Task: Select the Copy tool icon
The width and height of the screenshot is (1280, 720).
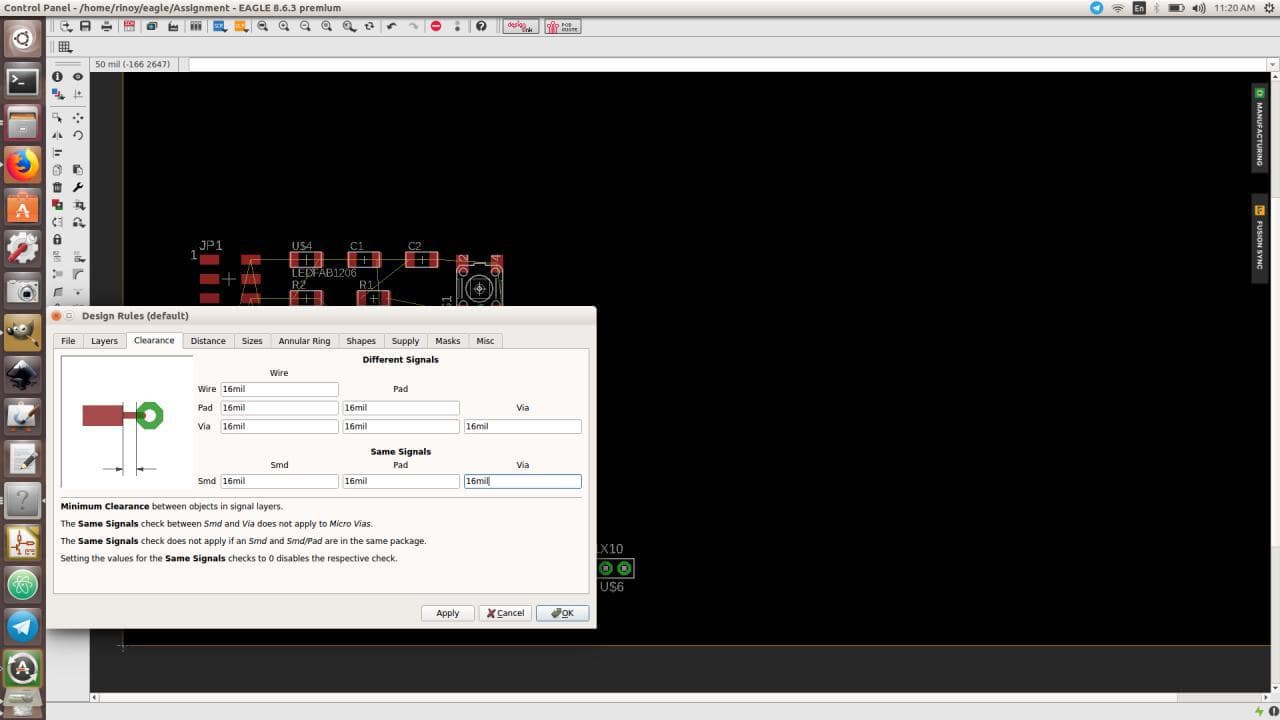Action: tap(57, 170)
